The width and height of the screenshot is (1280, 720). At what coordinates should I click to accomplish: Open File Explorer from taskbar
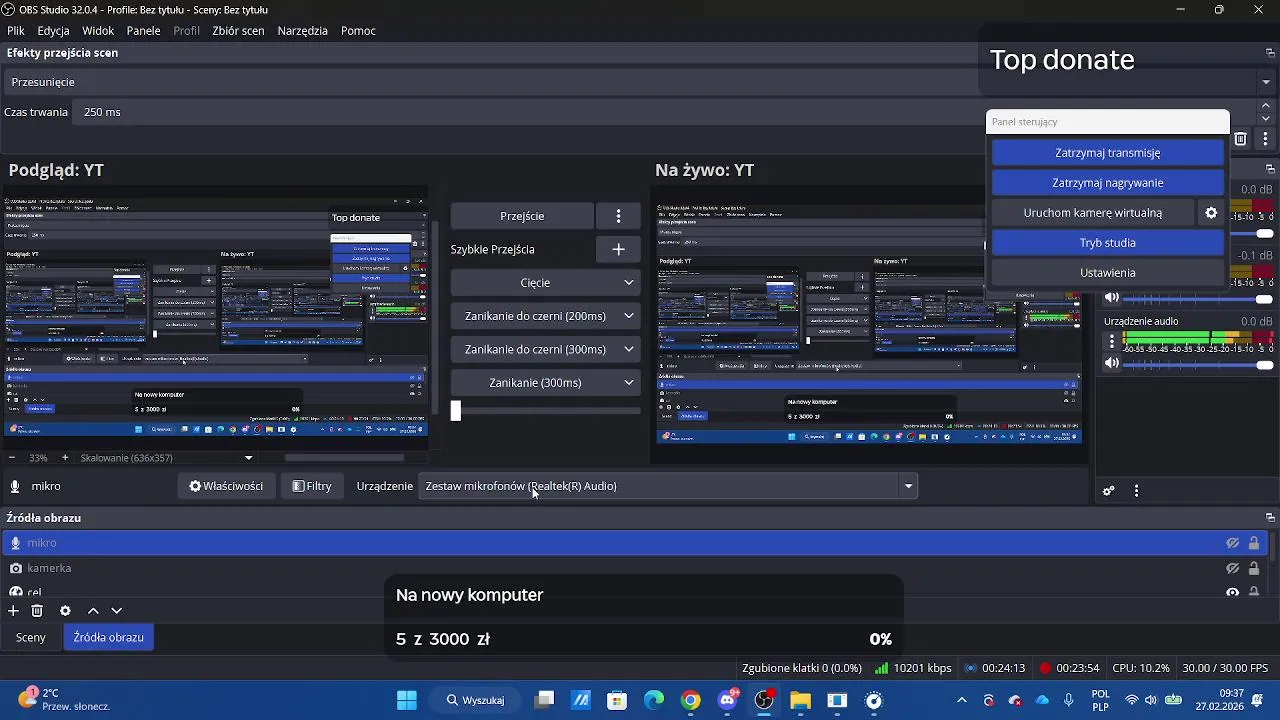800,700
